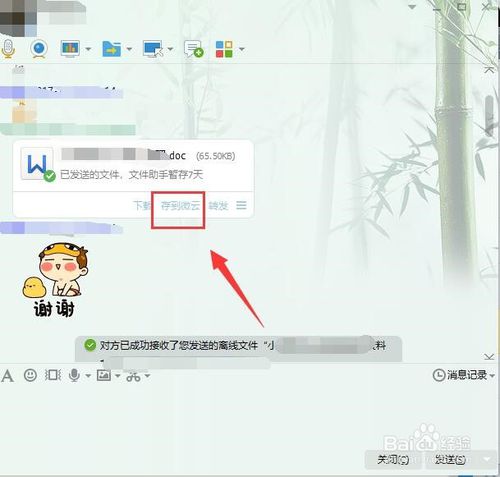Start a voice call with microphone icon
The height and width of the screenshot is (477, 500).
coord(8,49)
